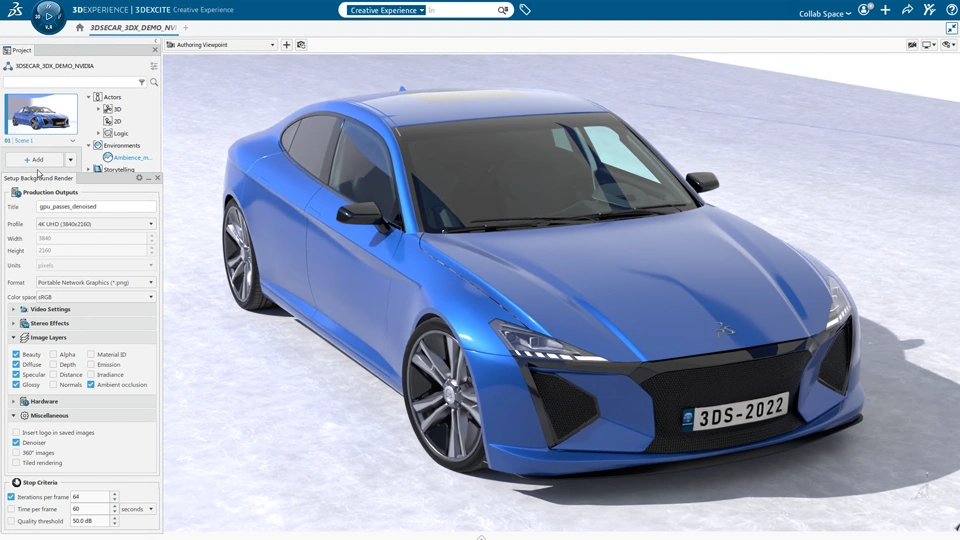Expand the Video Settings section
The width and height of the screenshot is (960, 540).
tap(13, 309)
